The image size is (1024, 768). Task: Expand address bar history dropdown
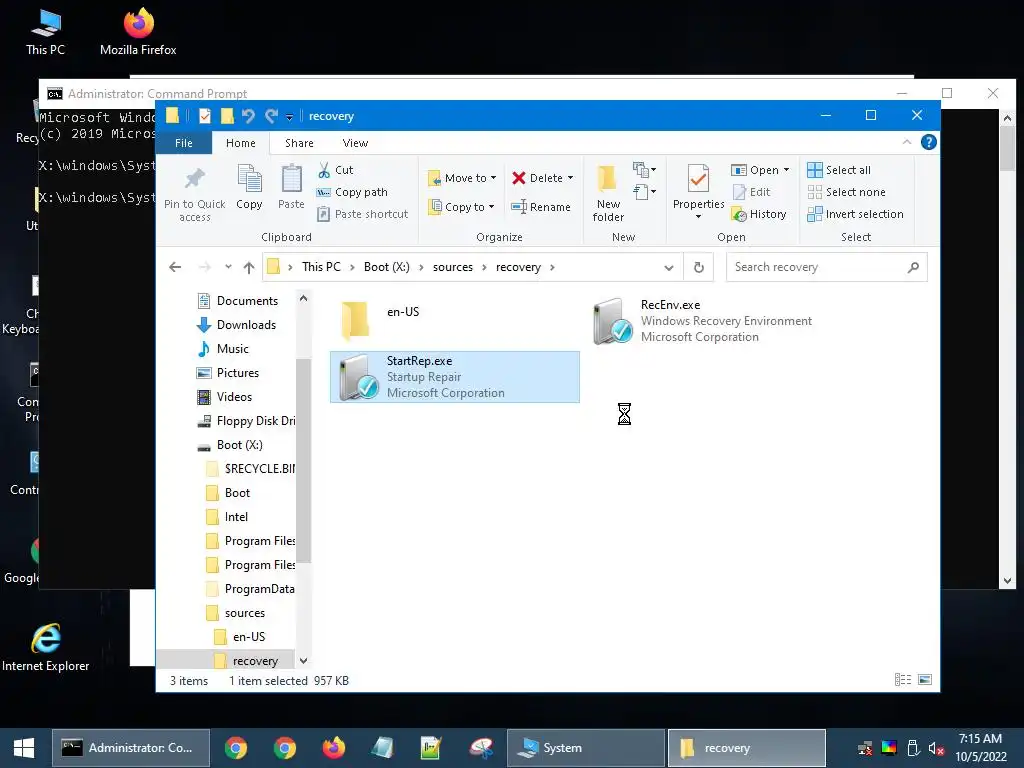pos(669,267)
